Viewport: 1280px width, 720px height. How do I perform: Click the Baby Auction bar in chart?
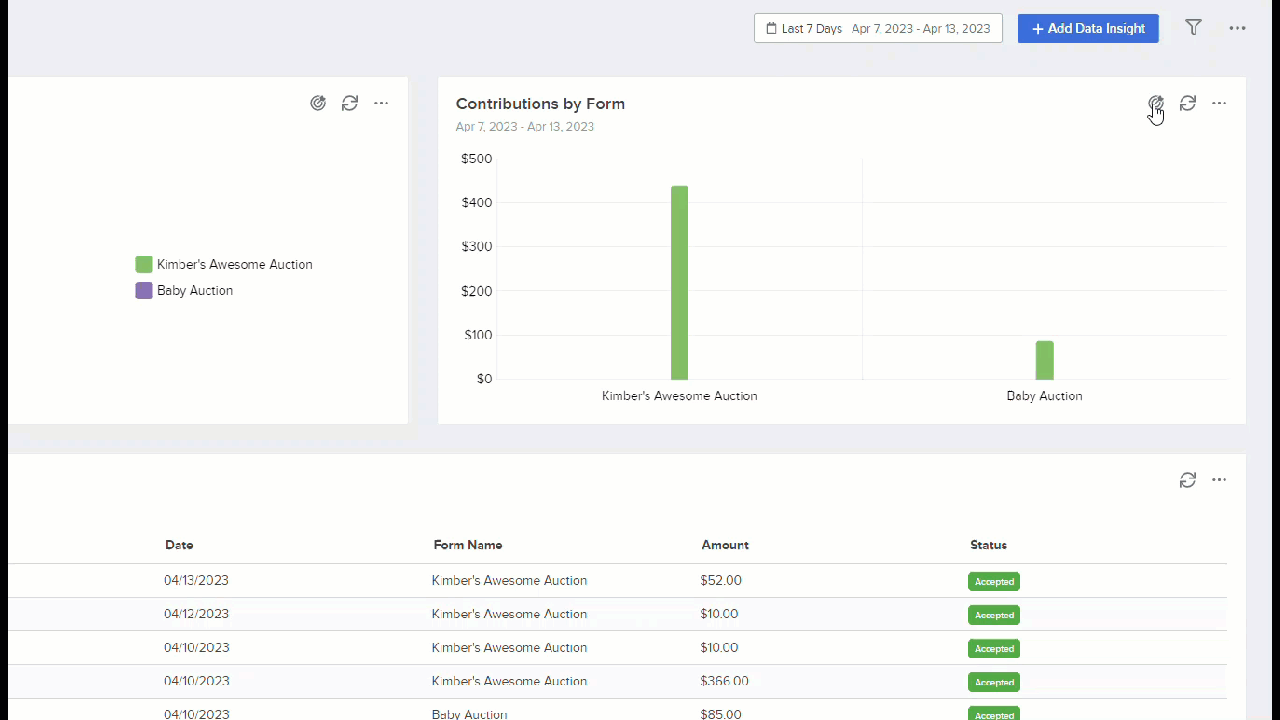pos(1044,361)
